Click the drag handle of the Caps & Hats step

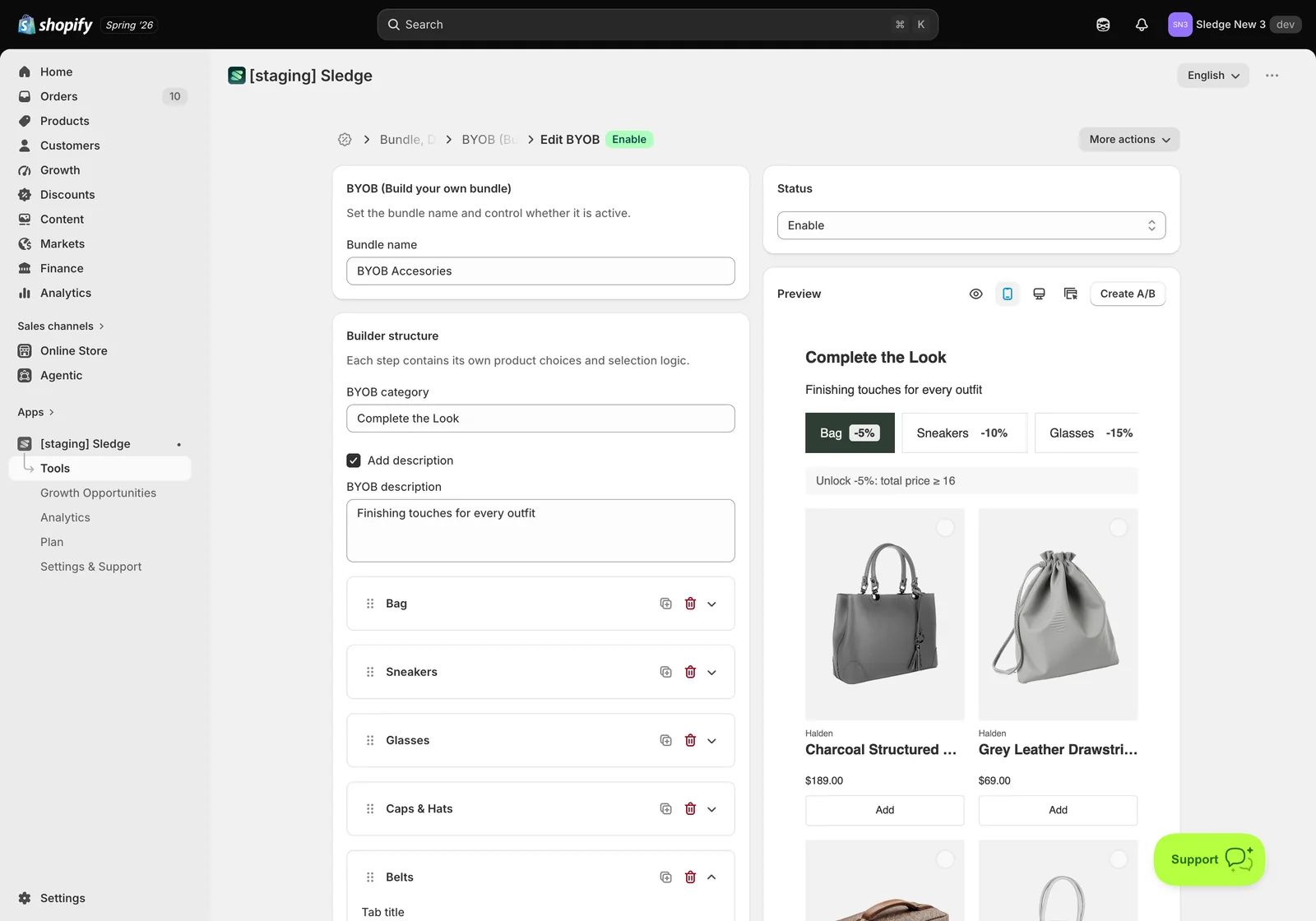pos(370,808)
